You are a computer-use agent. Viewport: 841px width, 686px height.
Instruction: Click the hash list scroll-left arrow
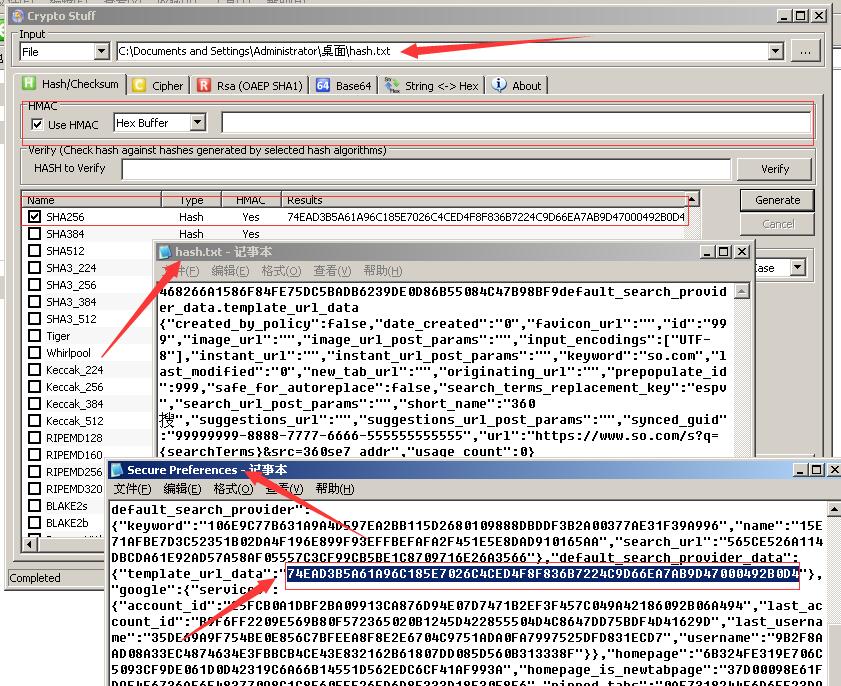pyautogui.click(x=29, y=544)
